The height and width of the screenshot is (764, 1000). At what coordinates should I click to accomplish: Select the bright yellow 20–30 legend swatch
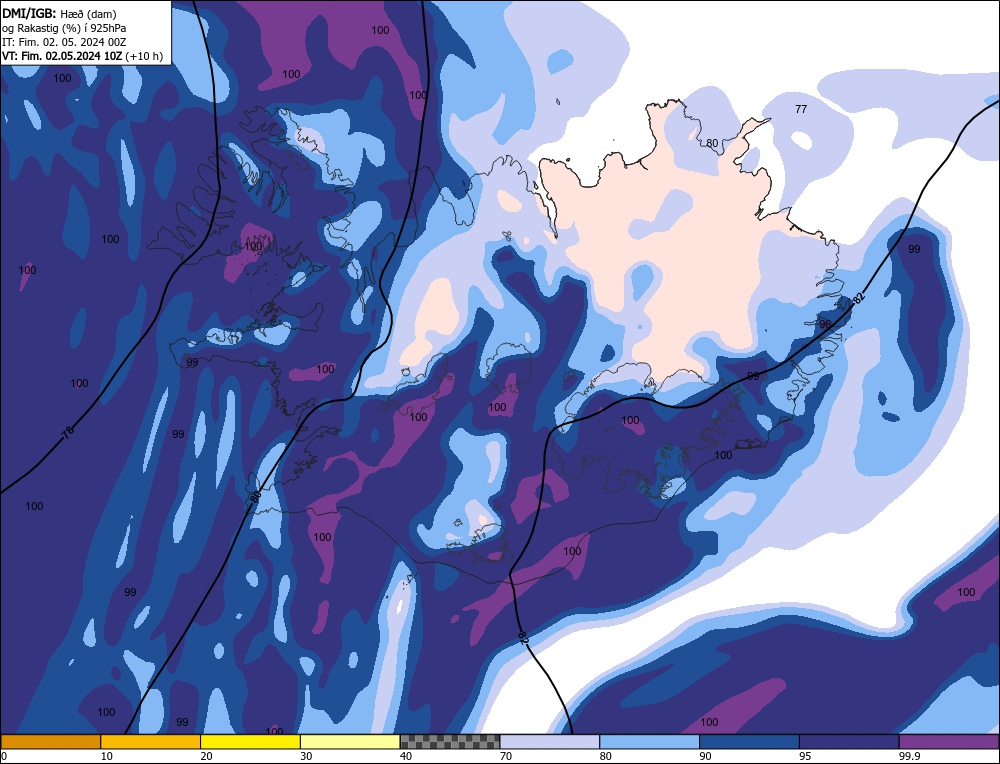pos(250,742)
